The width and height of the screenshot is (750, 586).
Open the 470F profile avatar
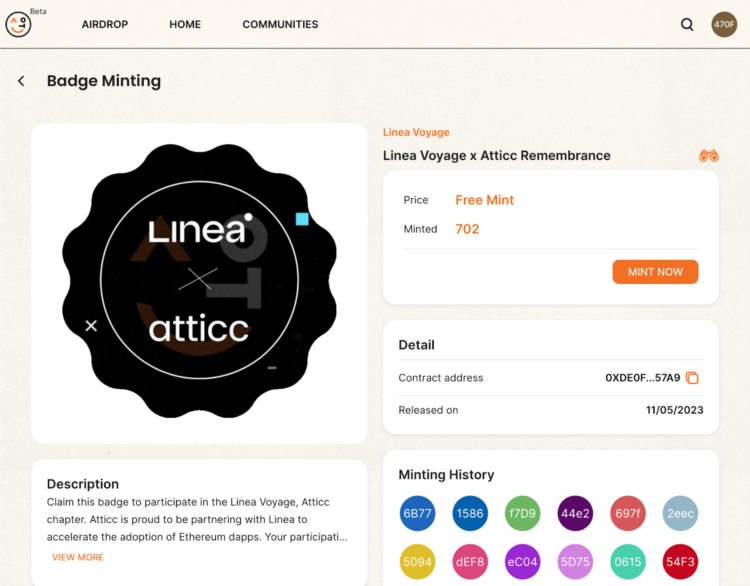[724, 25]
